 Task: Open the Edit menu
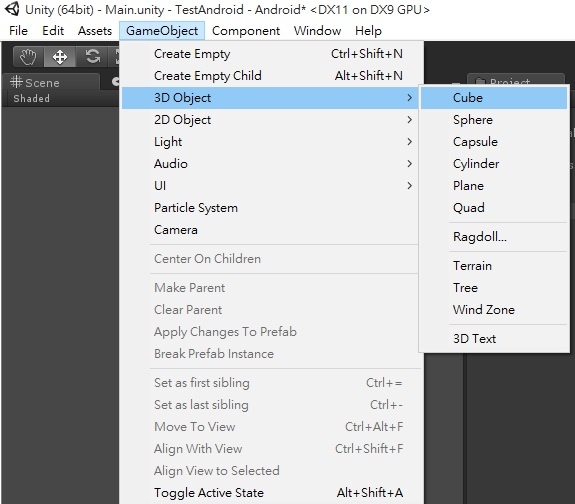pyautogui.click(x=53, y=30)
